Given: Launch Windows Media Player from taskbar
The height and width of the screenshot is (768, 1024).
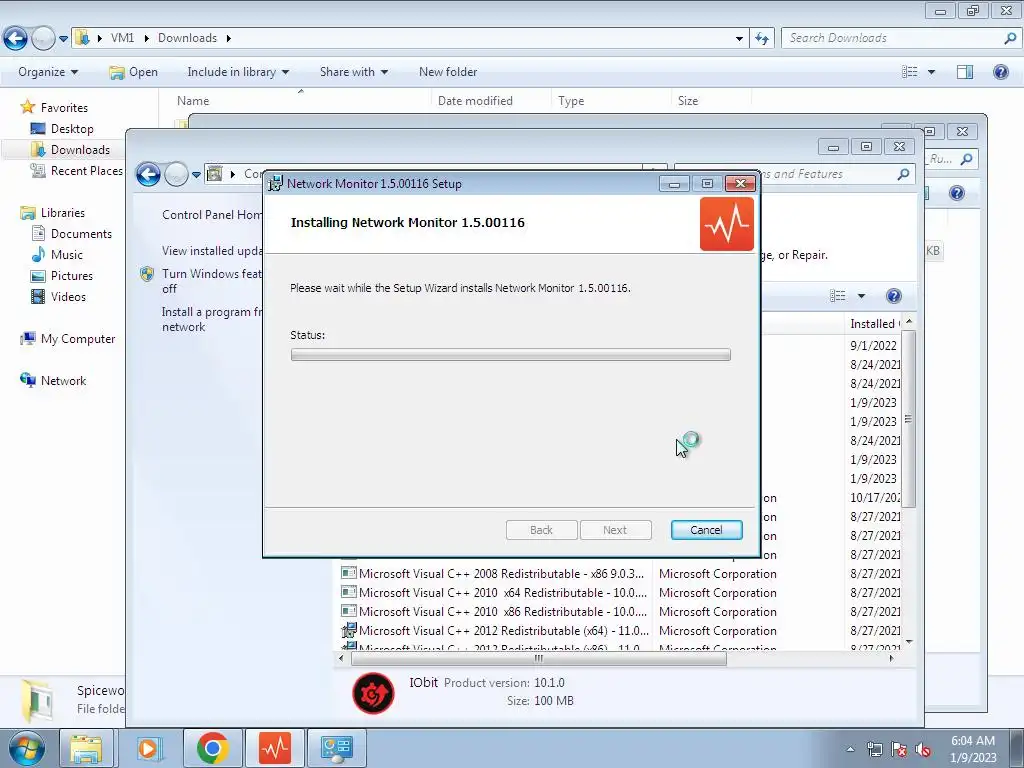Looking at the screenshot, I should click(148, 748).
